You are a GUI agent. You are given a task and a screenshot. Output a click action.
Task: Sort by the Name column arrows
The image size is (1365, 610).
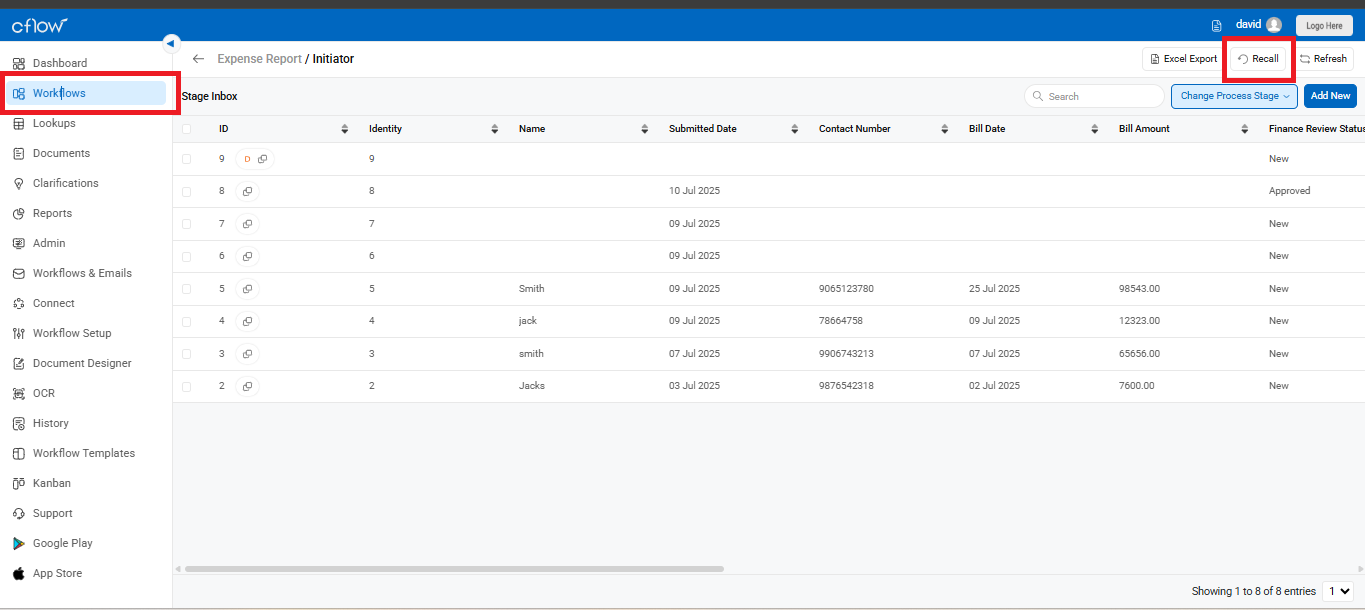645,129
